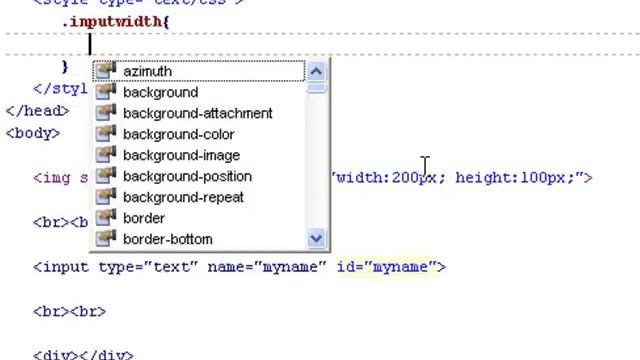Click the </head> closing tag
Image resolution: width=640 pixels, height=360 pixels.
(x=38, y=111)
